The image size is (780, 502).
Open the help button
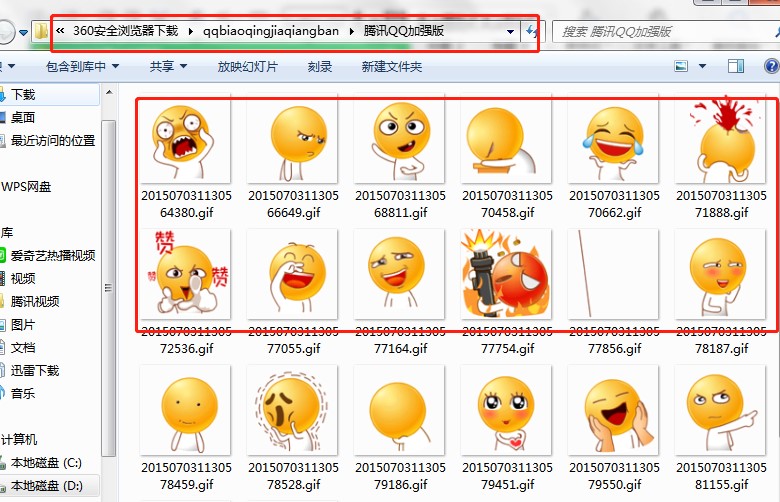(x=772, y=66)
